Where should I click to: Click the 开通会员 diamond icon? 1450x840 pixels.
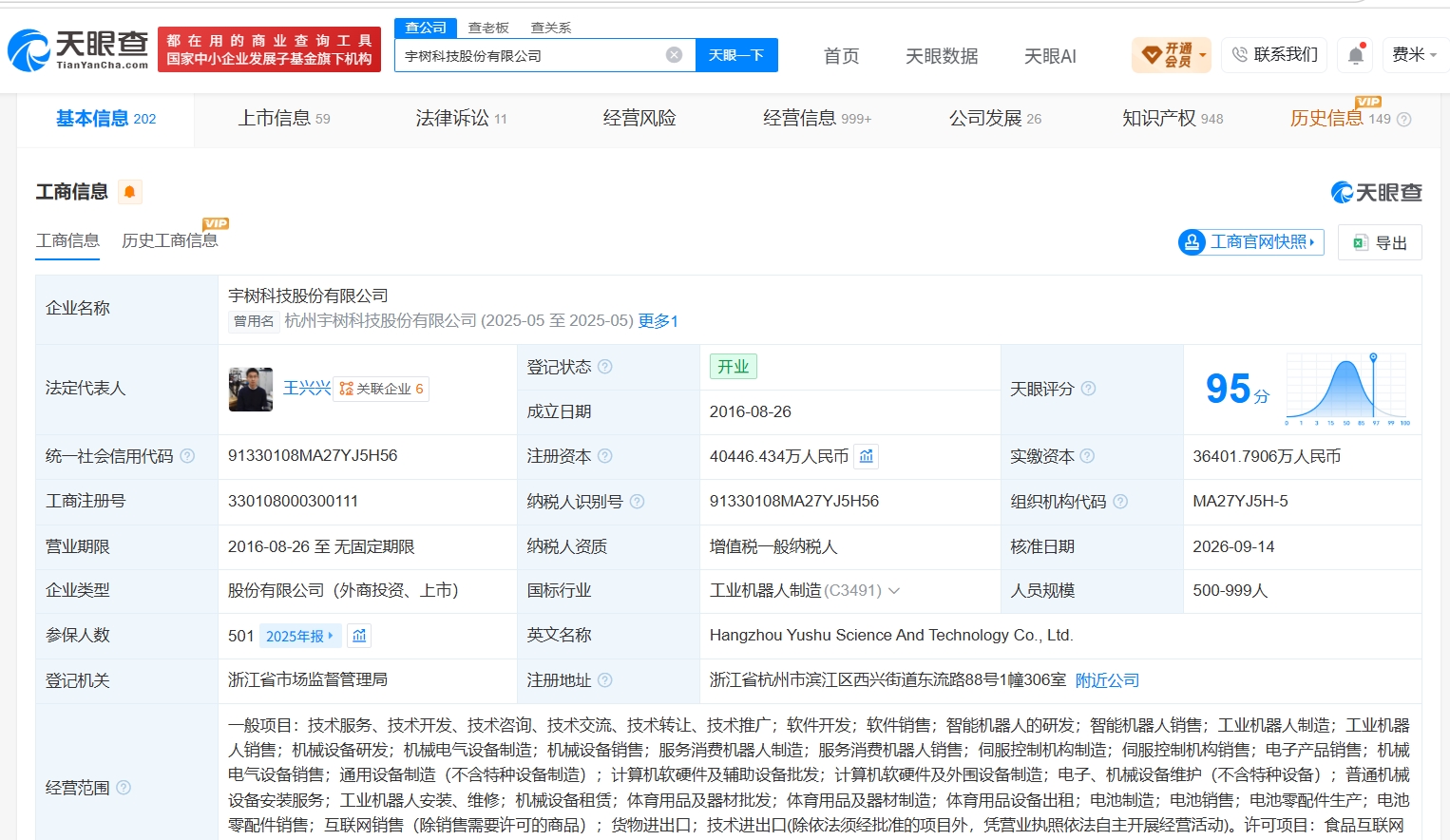1152,55
